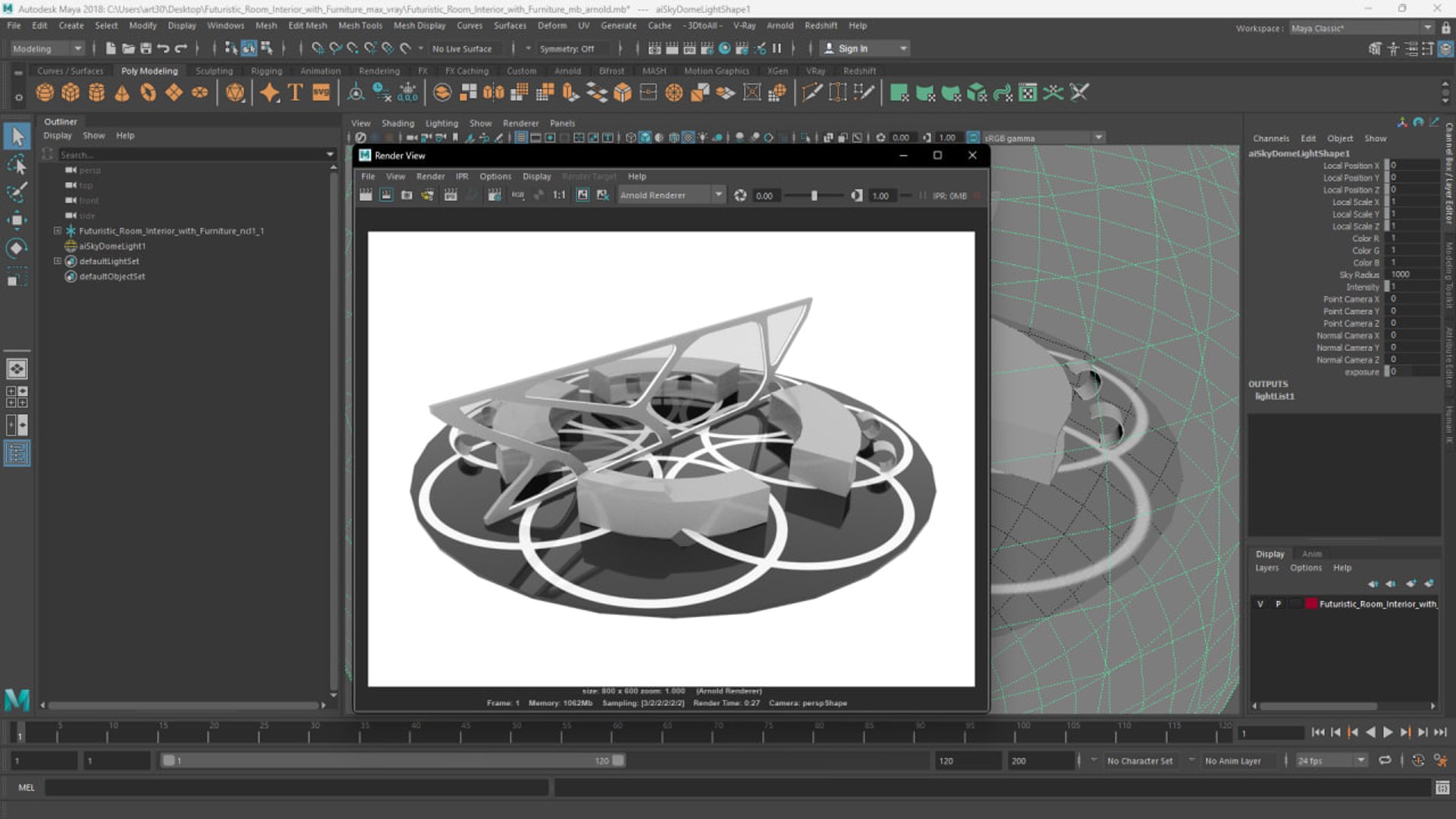Click the SVG import shelf icon
Screen dimensions: 1456x819
[x=322, y=93]
